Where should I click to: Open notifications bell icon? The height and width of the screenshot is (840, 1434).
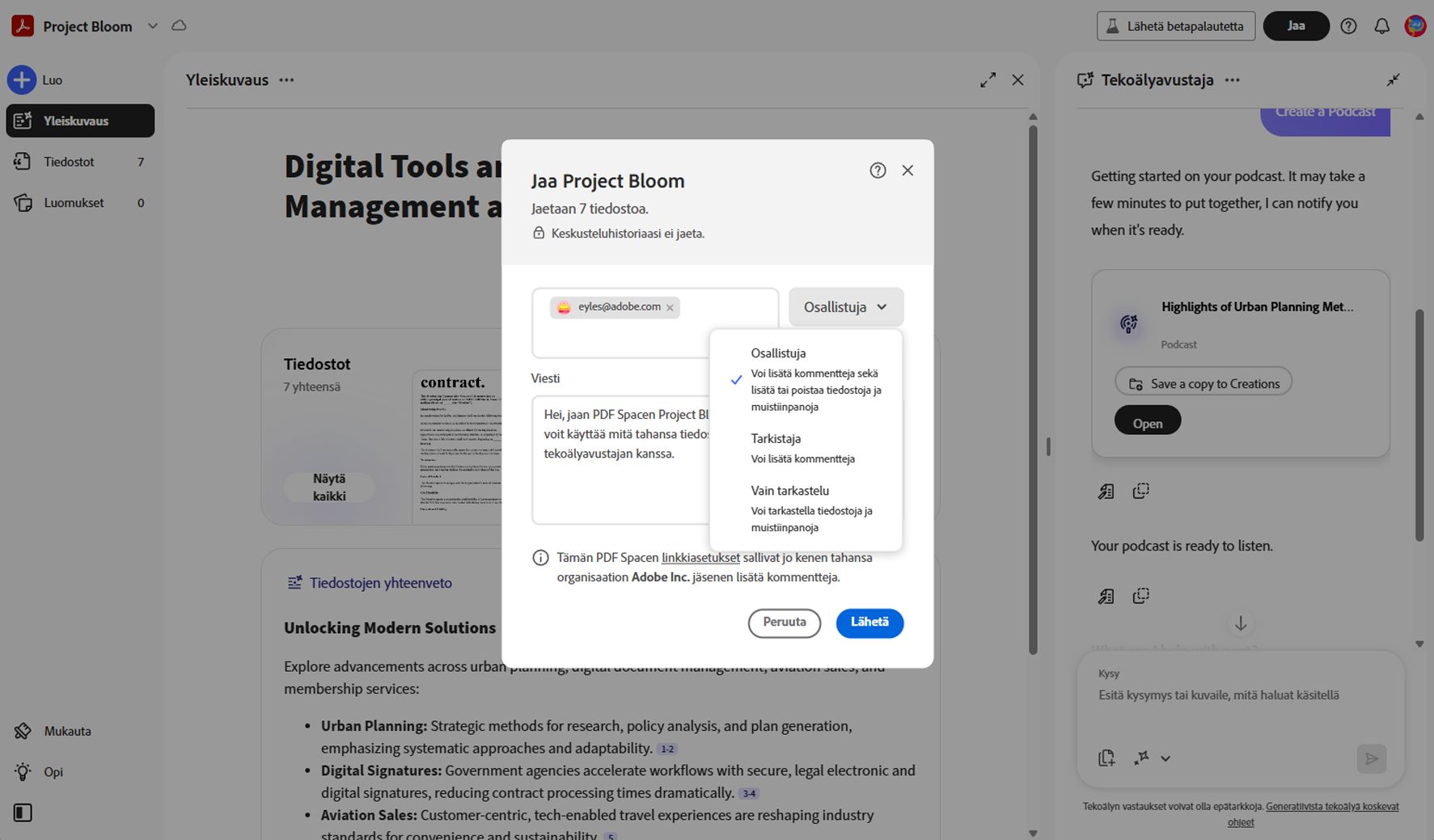pos(1381,26)
